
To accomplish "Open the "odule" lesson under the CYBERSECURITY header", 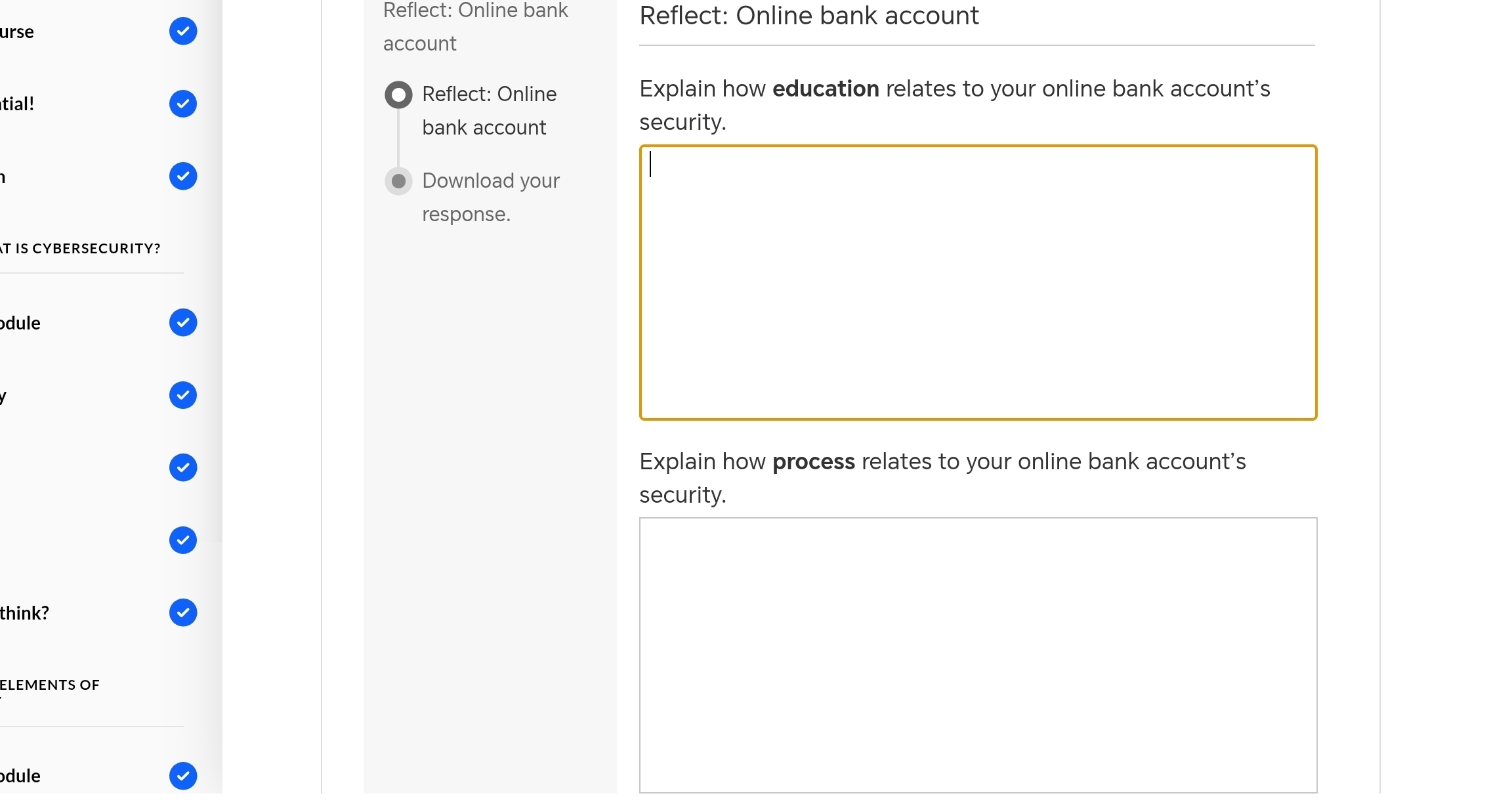I will 20,323.
